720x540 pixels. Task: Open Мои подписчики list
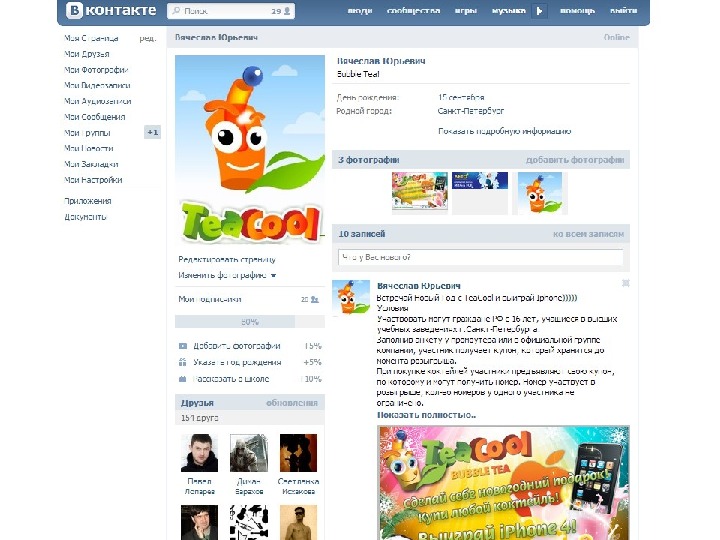[x=210, y=299]
